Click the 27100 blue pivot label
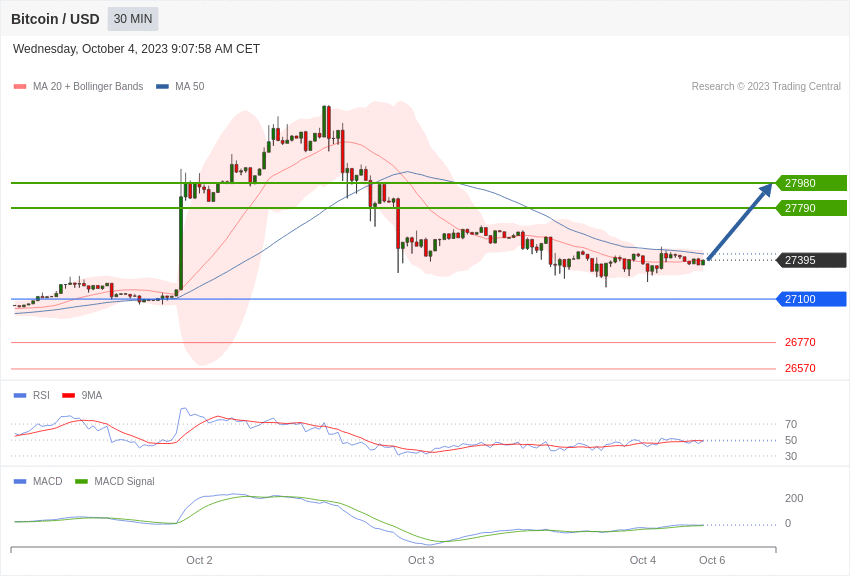 812,299
